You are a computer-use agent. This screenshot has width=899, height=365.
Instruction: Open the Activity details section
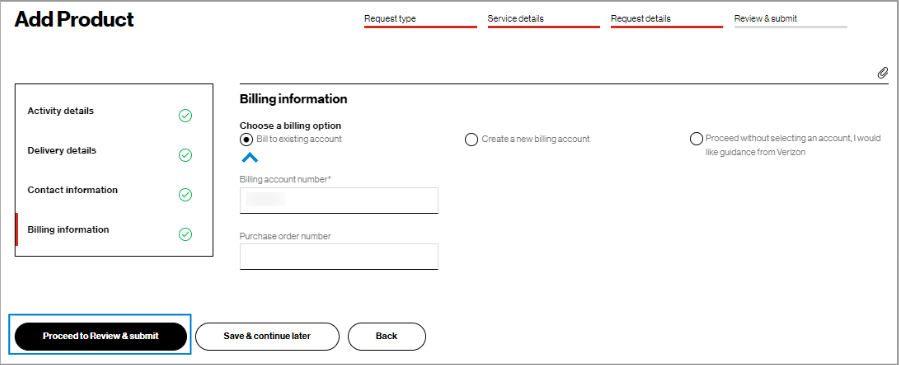point(60,111)
